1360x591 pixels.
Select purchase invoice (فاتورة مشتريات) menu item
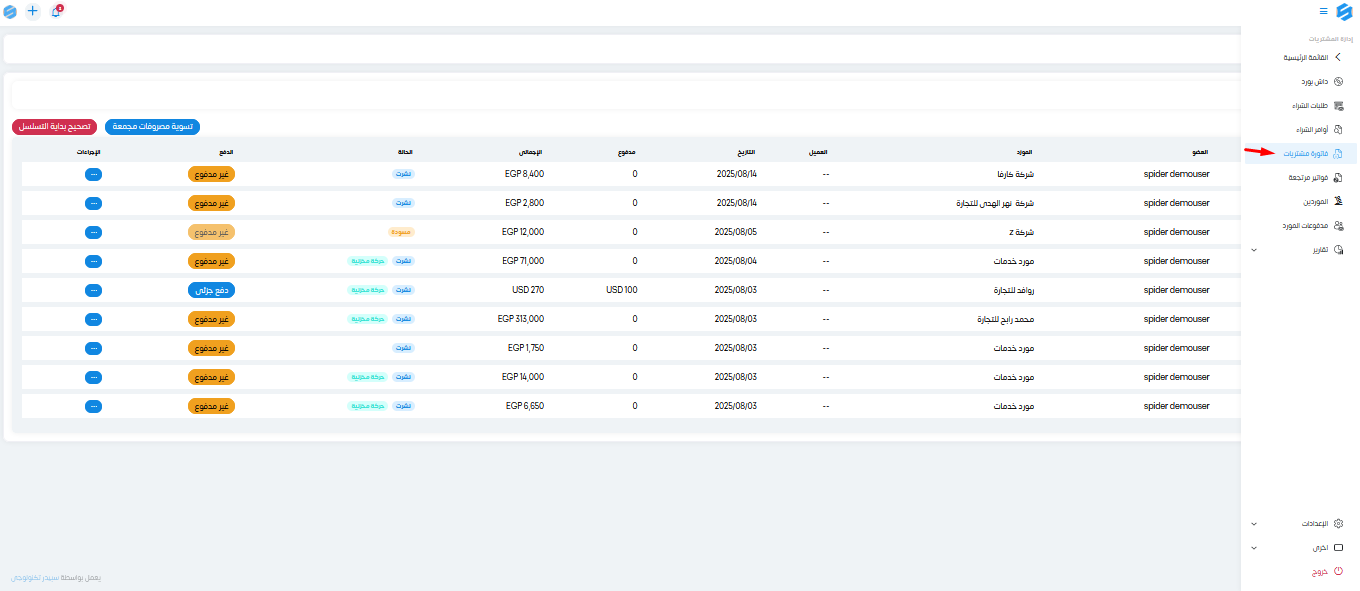pos(1300,153)
